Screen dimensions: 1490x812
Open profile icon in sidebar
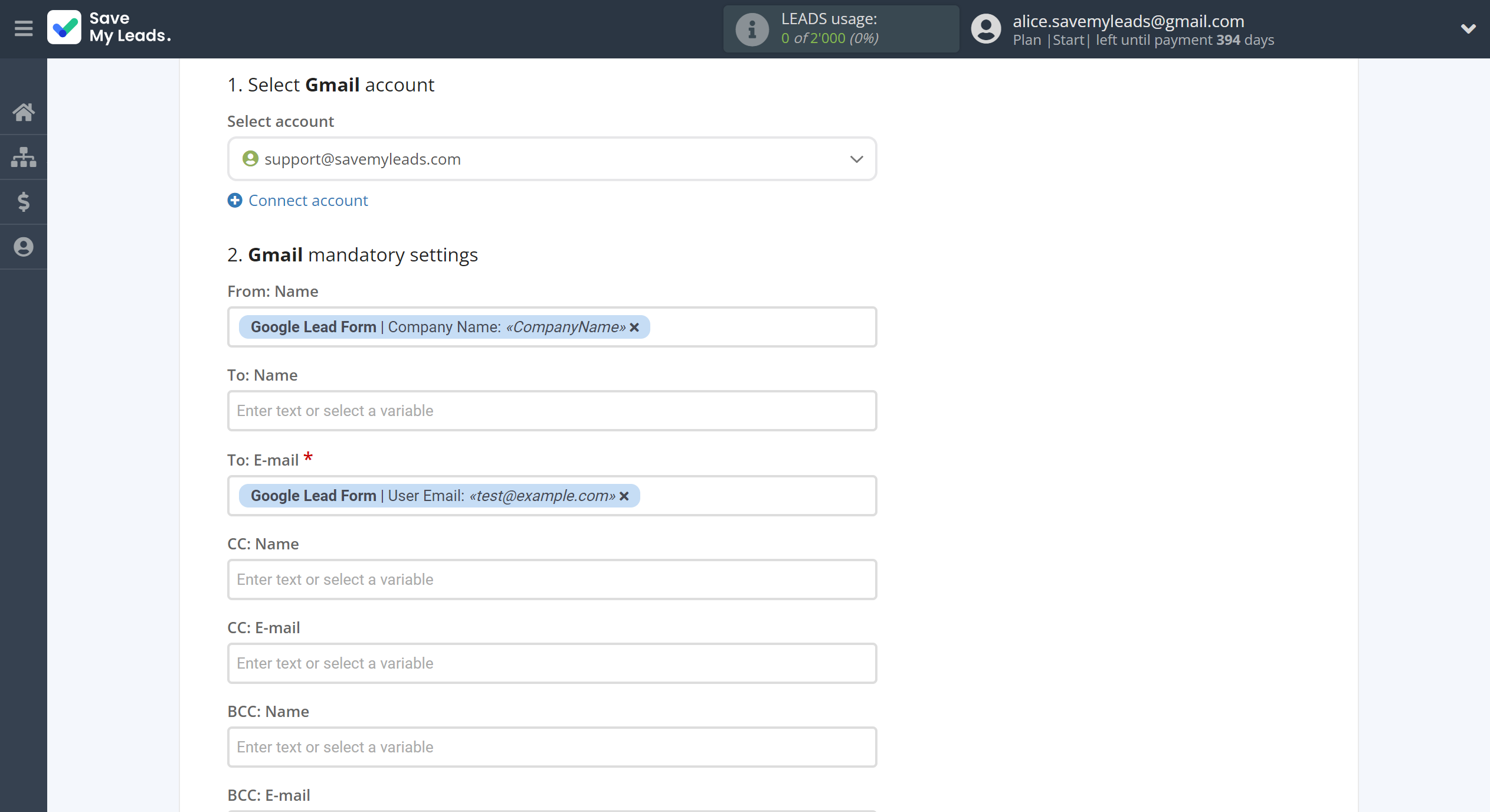click(24, 247)
